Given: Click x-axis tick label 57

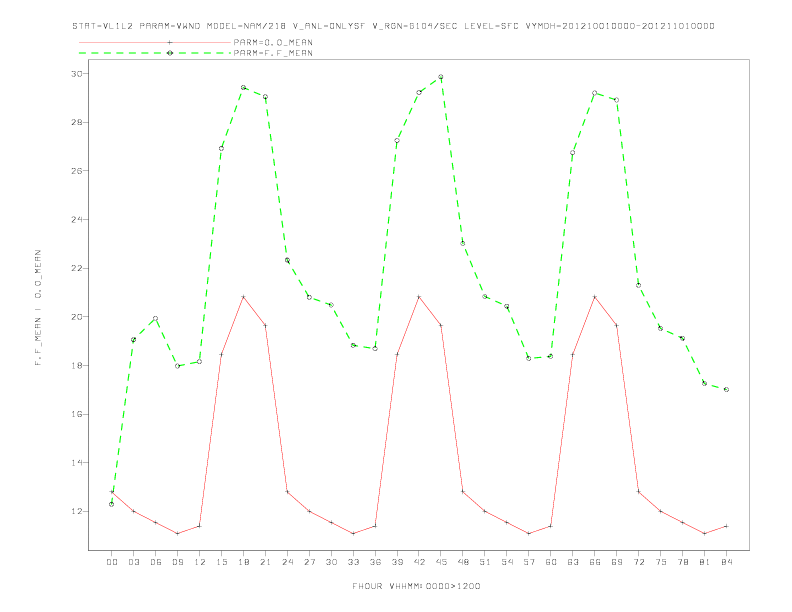Looking at the screenshot, I should [529, 562].
